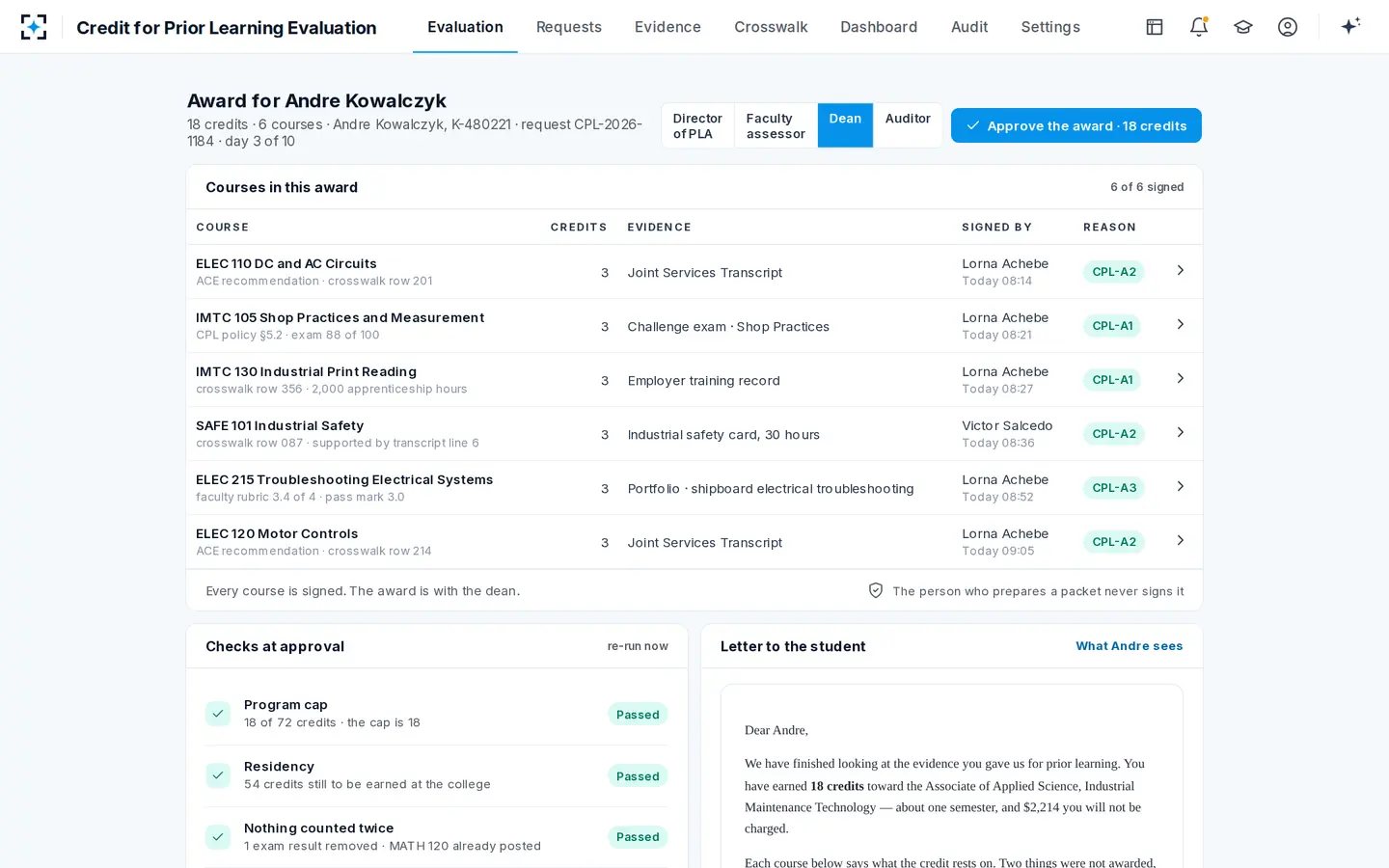Screen dimensions: 1389x868
Task: Open the user account icon
Action: (x=1288, y=27)
